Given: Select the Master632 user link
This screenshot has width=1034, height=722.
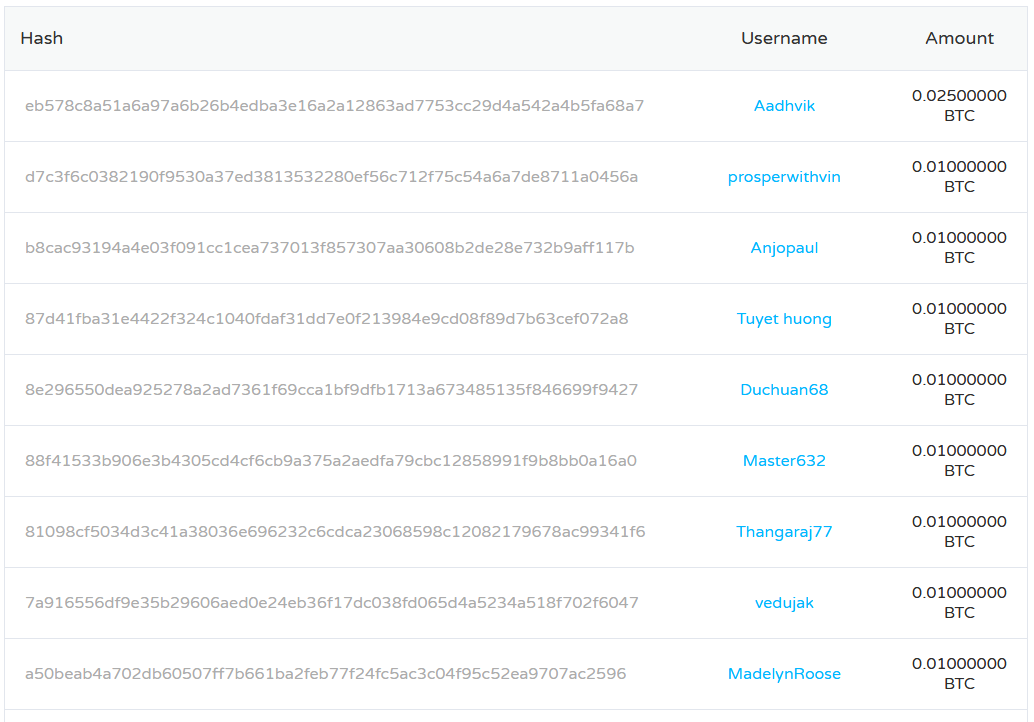Looking at the screenshot, I should pyautogui.click(x=784, y=461).
